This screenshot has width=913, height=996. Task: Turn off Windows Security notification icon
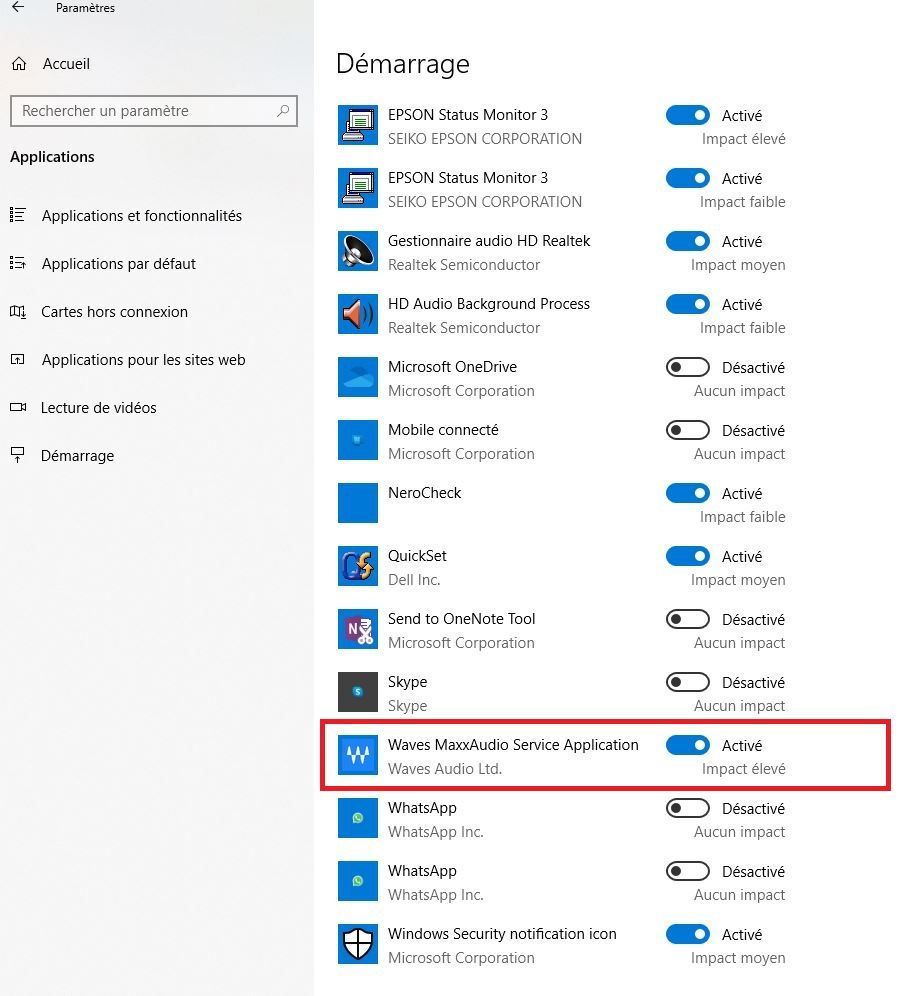point(687,934)
